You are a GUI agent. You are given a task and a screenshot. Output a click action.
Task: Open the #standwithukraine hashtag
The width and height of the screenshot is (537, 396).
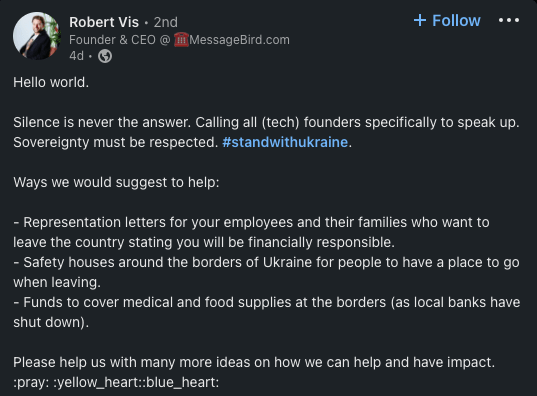pyautogui.click(x=285, y=142)
